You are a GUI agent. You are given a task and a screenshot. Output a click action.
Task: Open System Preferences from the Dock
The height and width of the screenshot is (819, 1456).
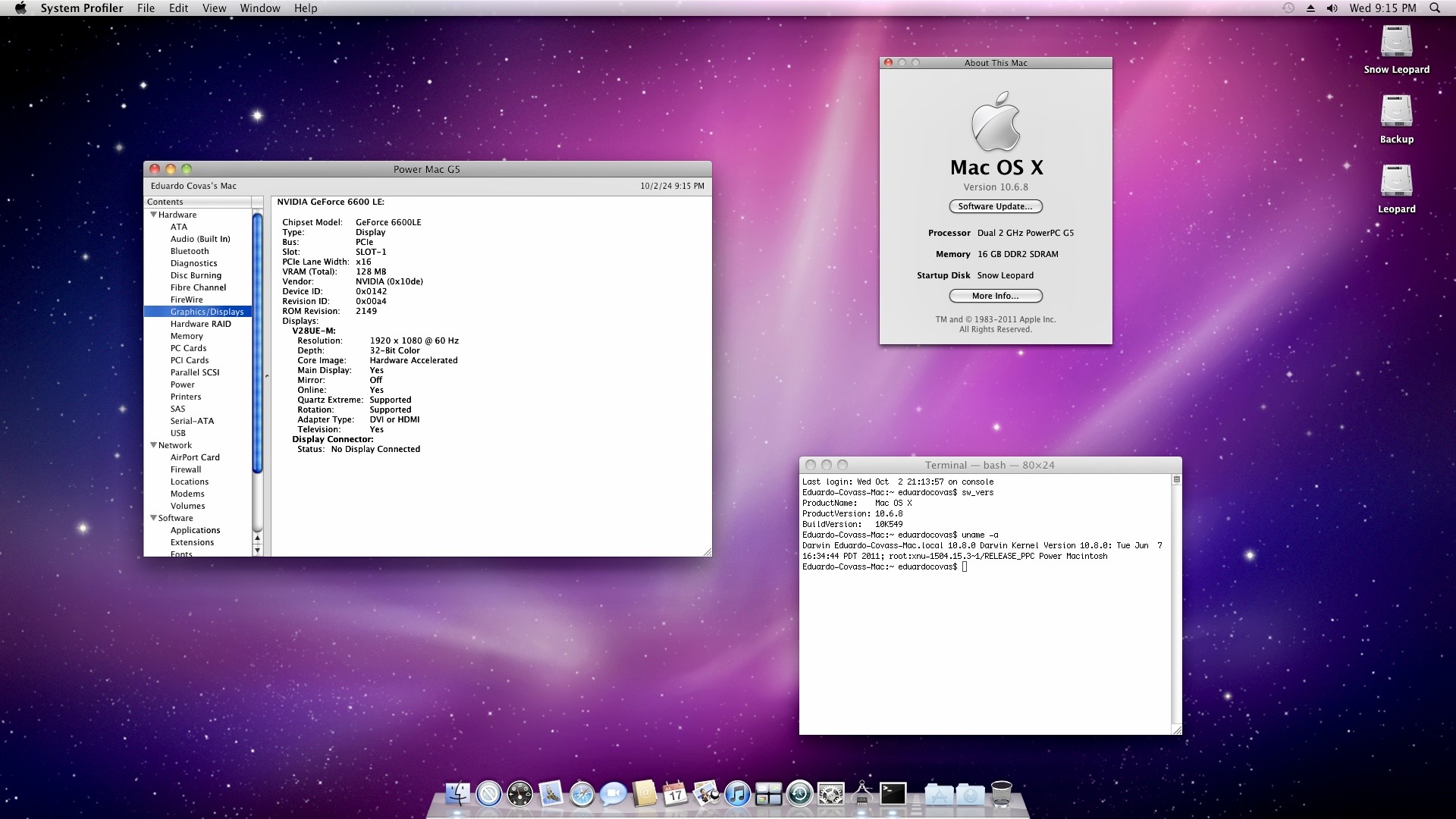[830, 794]
